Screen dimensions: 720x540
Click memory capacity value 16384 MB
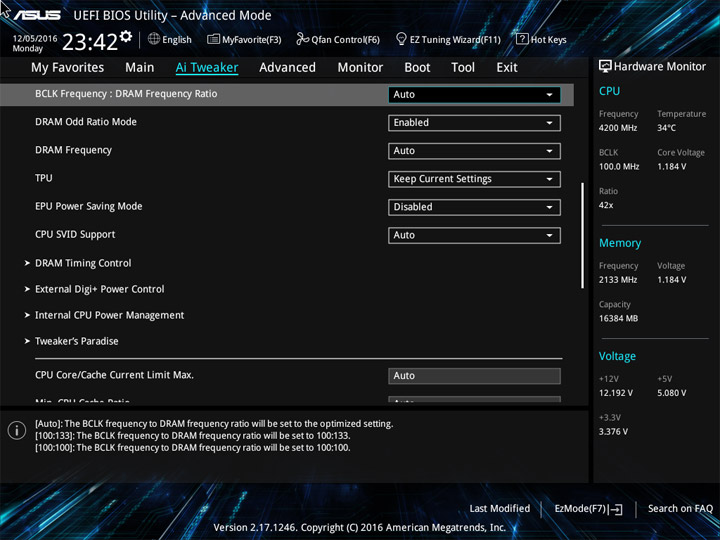619,318
